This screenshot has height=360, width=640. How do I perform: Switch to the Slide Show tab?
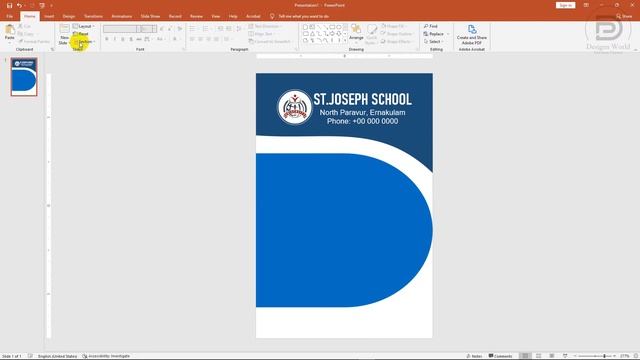[x=150, y=16]
